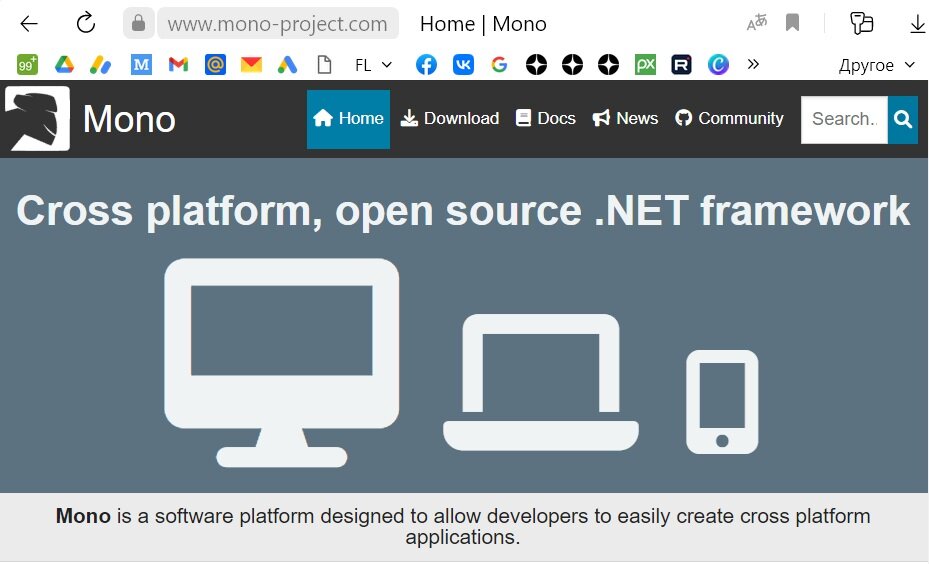Open the Yandex Mail envelope bookmark
Viewport: 929px width, 564px height.
pos(251,65)
